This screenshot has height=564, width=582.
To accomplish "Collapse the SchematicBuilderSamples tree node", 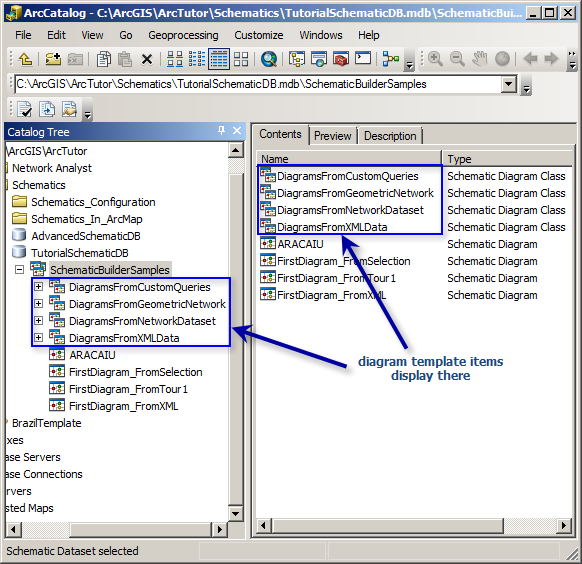I will coord(19,270).
